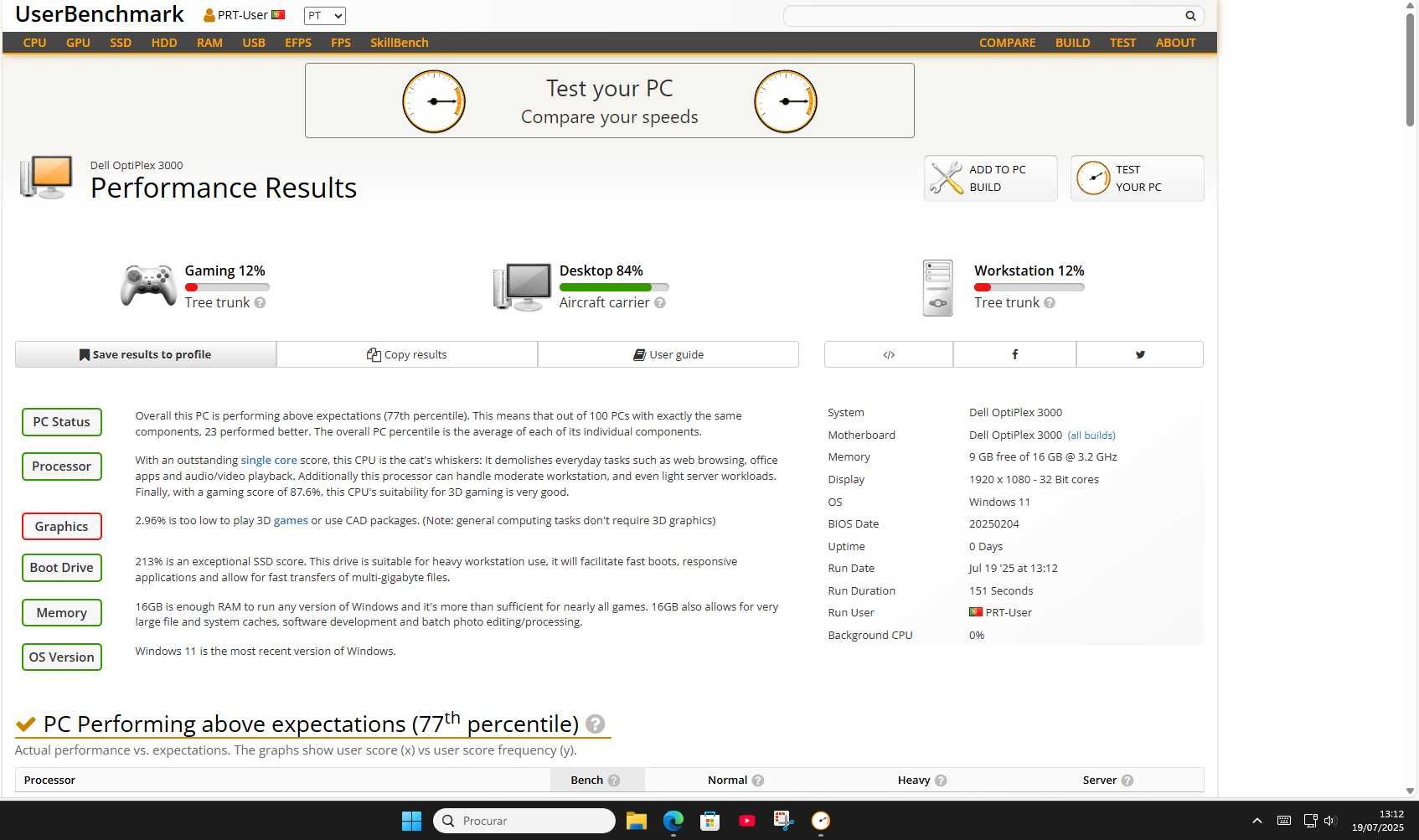This screenshot has width=1419, height=840.
Task: Click the Dell OptiPlex desktop computer icon
Action: click(x=46, y=177)
